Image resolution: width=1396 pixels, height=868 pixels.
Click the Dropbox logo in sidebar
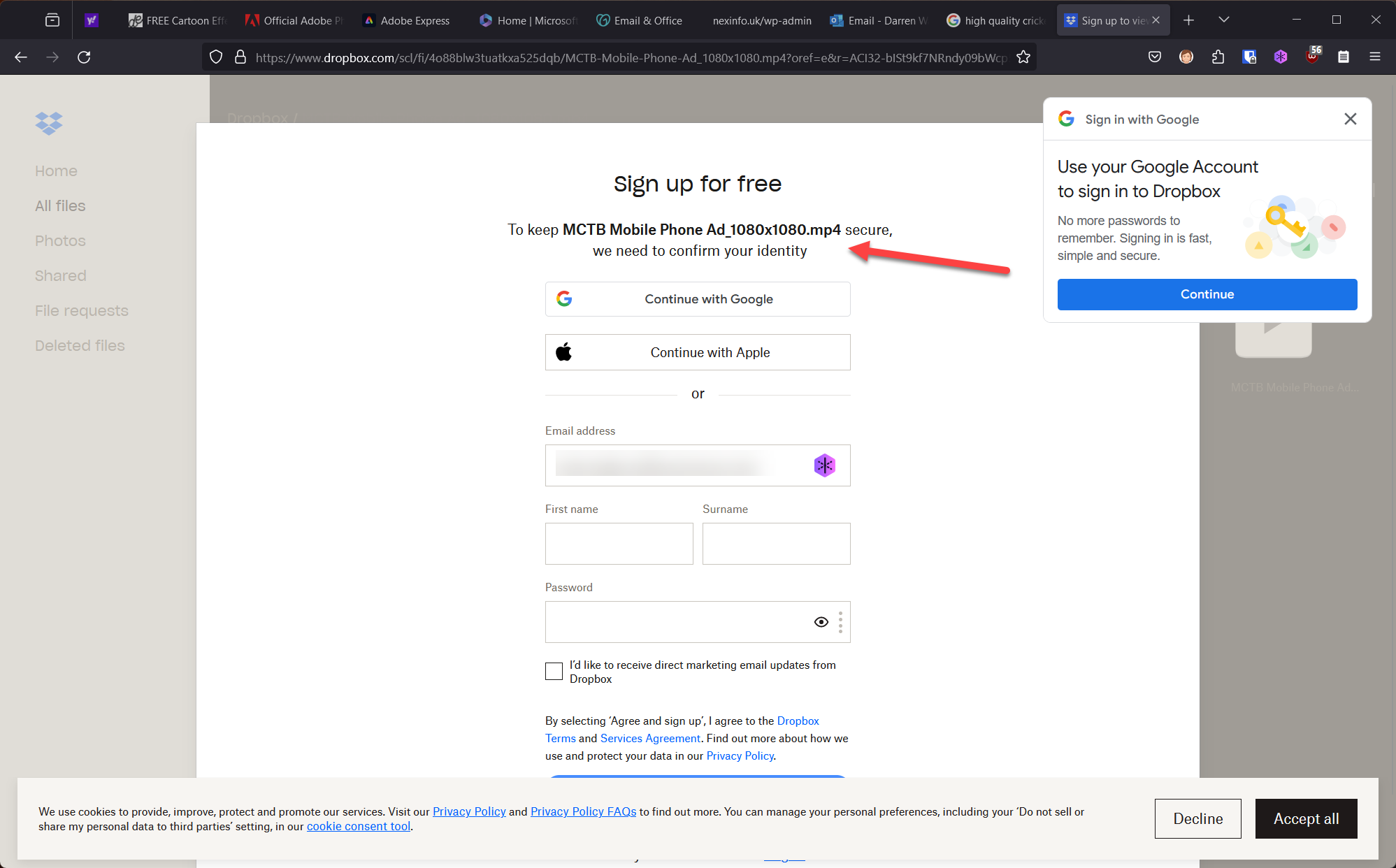click(x=49, y=123)
